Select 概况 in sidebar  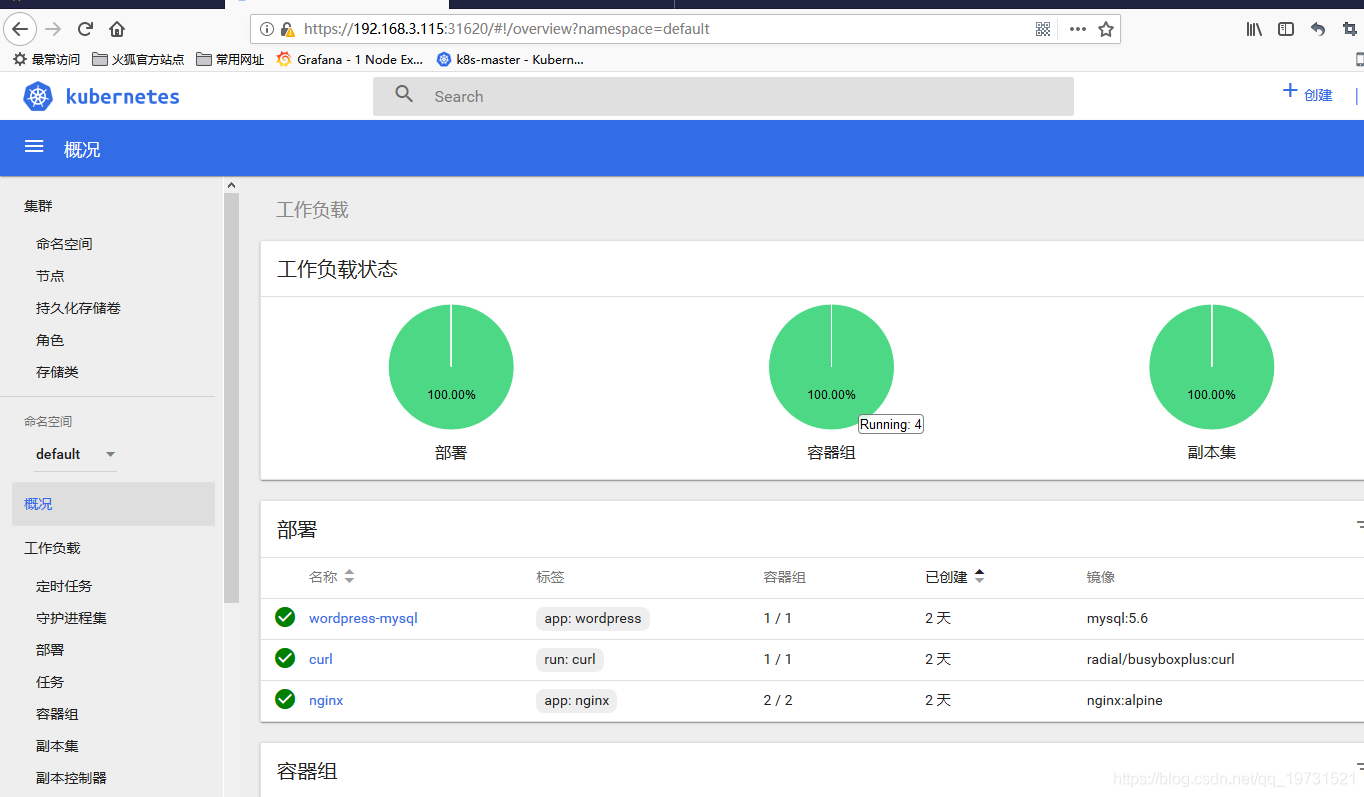(x=113, y=504)
